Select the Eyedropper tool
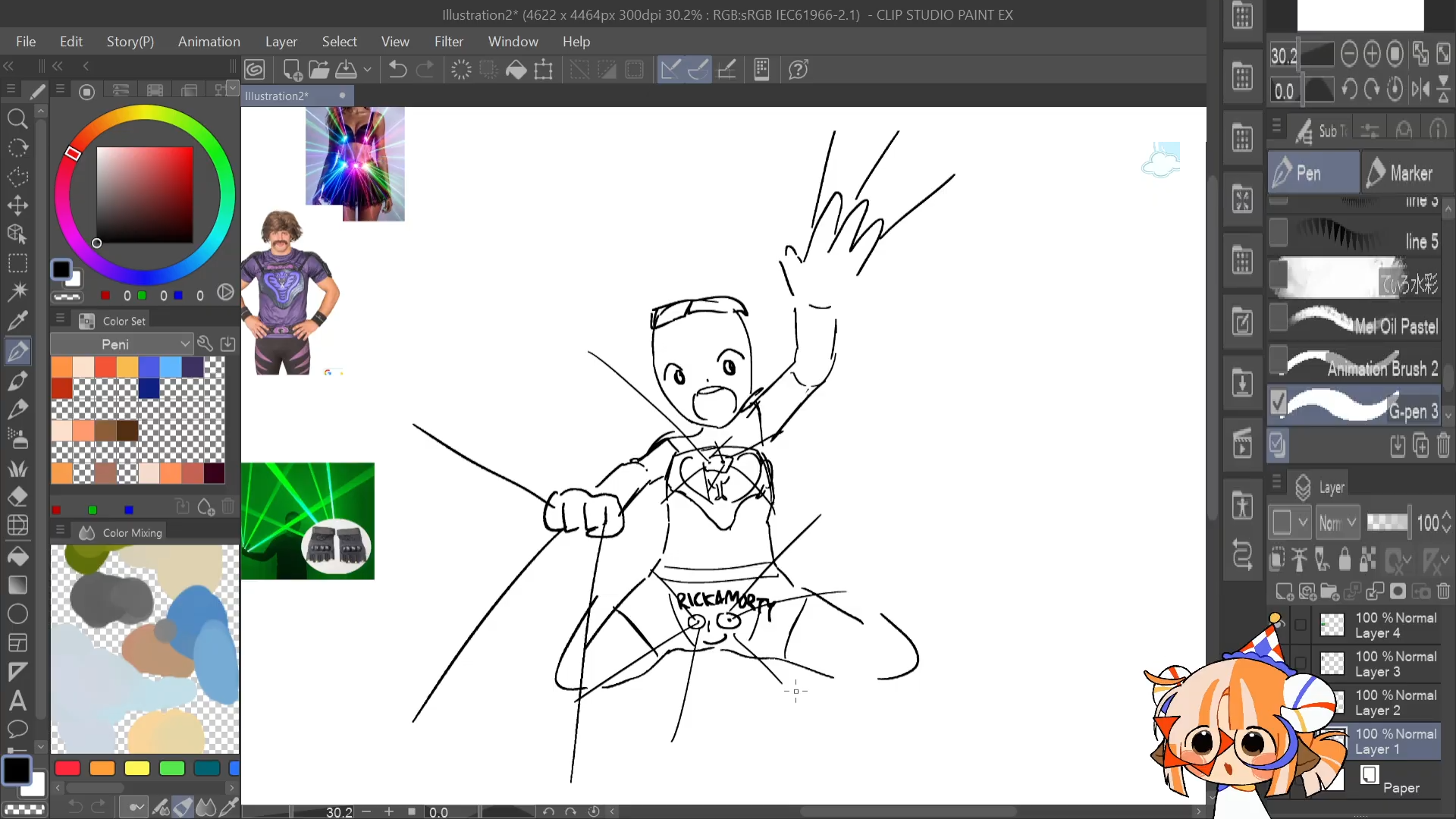Image resolution: width=1456 pixels, height=819 pixels. point(17,321)
